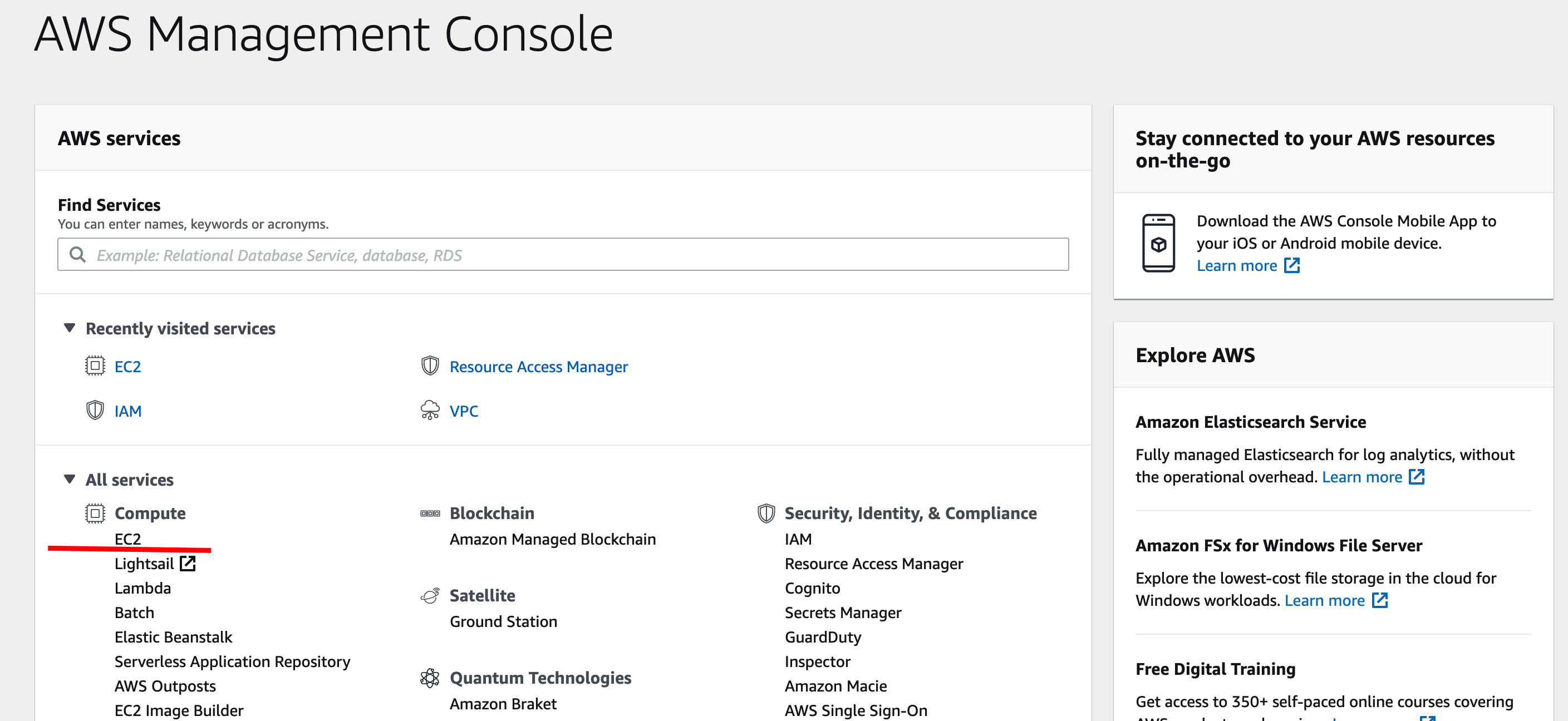Click the Amazon Elasticsearch Service heading
This screenshot has height=721, width=1568.
1251,422
